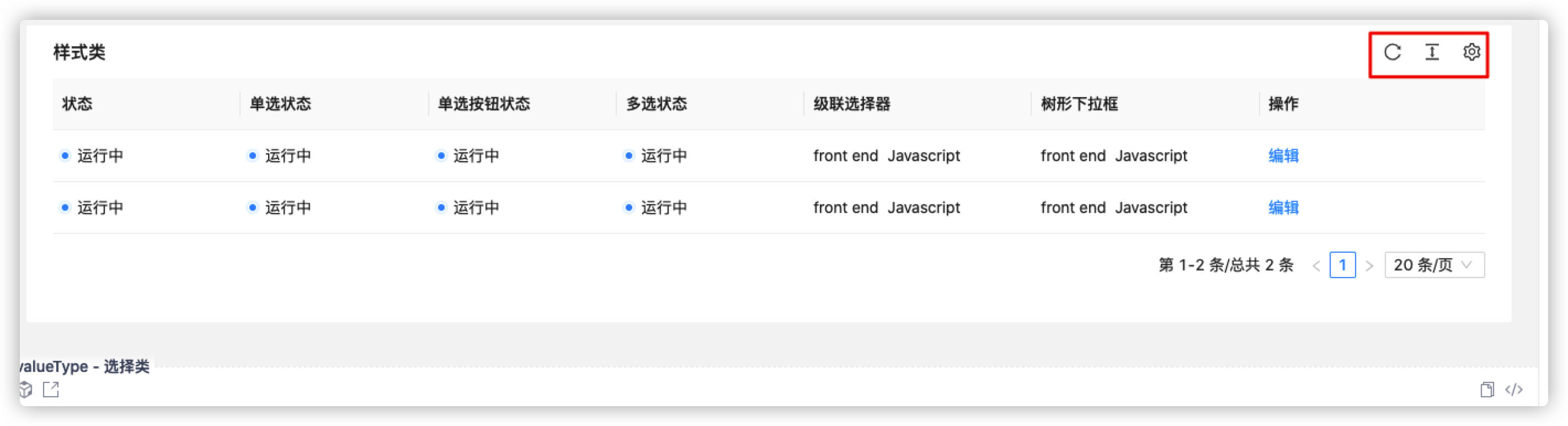Open the 20 条/页 page size dropdown
The image size is (1568, 426).
click(x=1434, y=265)
